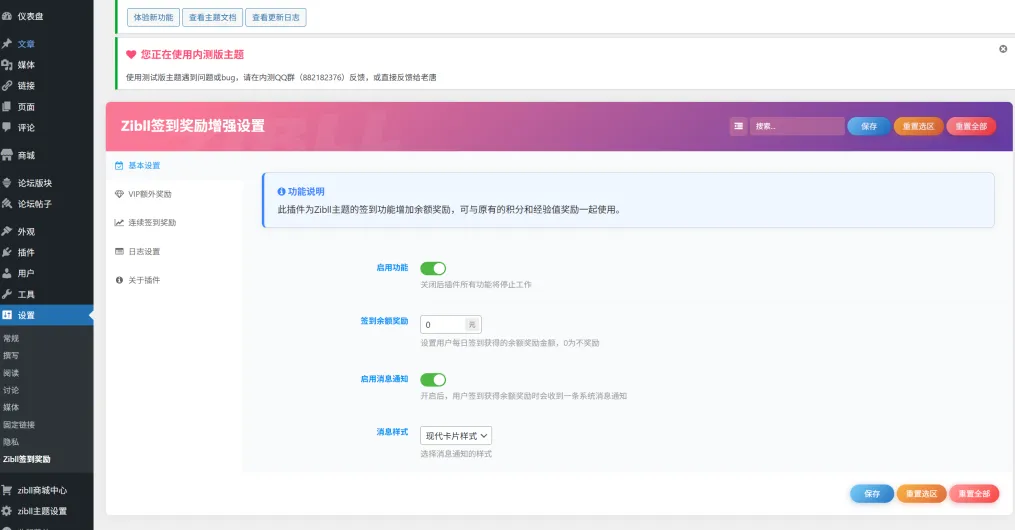Click the header 保存 button

(x=869, y=126)
